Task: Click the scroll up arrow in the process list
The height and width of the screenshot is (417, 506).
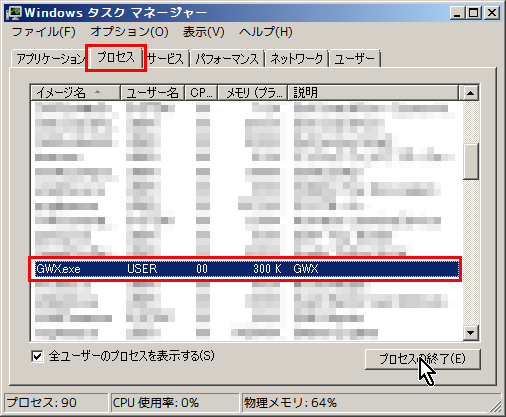Action: tap(470, 93)
